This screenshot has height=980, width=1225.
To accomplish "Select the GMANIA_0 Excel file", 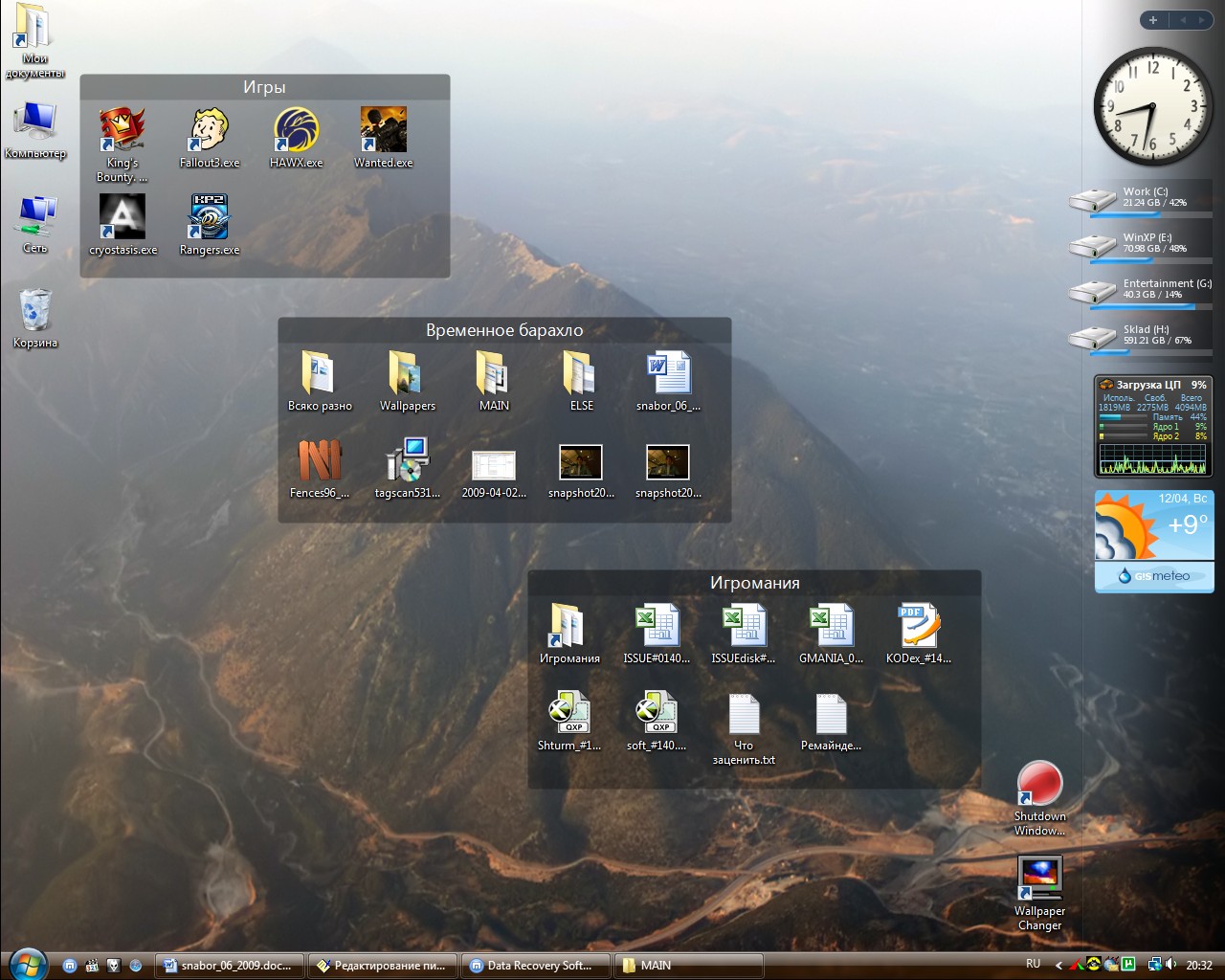I will 831,633.
